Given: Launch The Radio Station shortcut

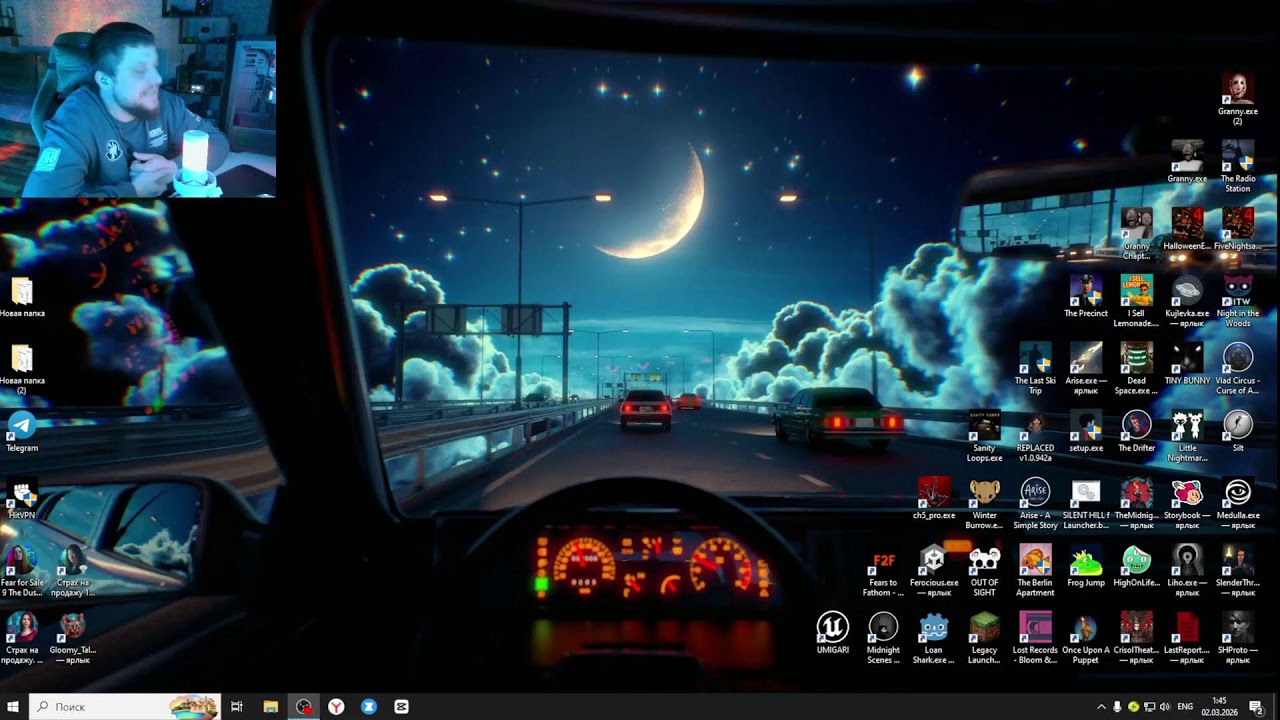Looking at the screenshot, I should click(x=1237, y=166).
